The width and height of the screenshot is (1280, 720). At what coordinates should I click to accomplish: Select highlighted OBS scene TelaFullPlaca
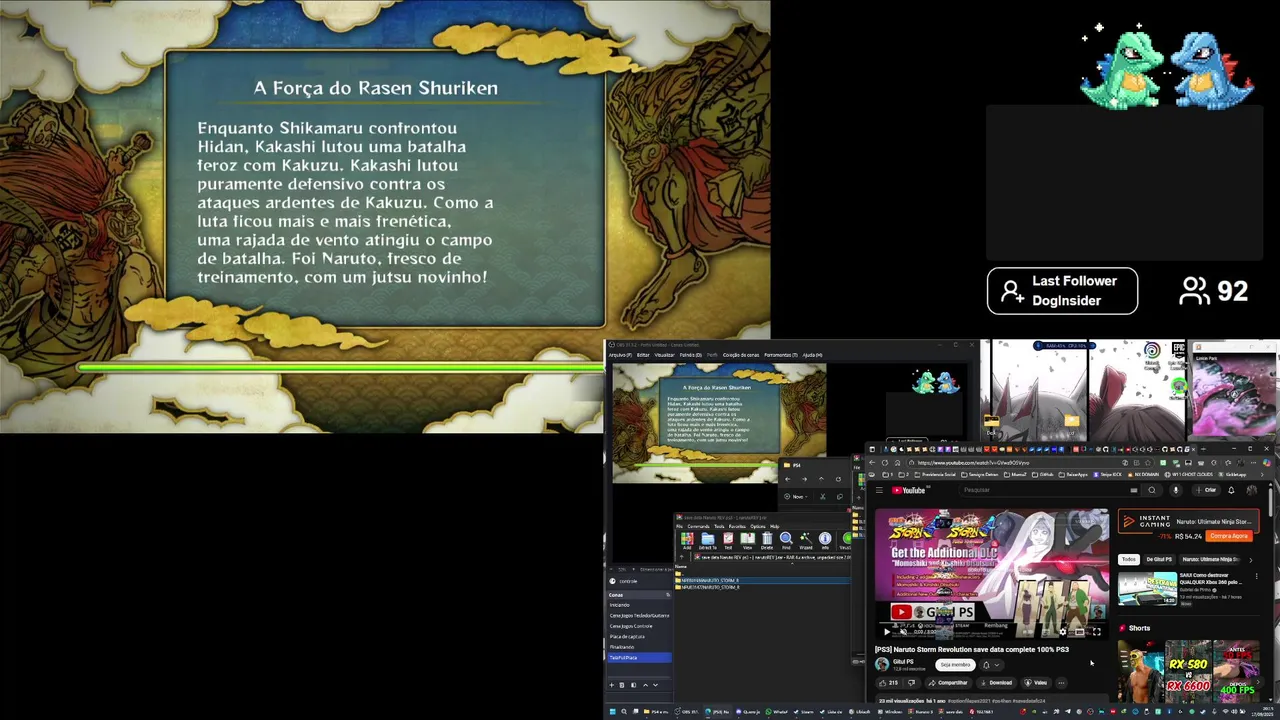click(640, 657)
